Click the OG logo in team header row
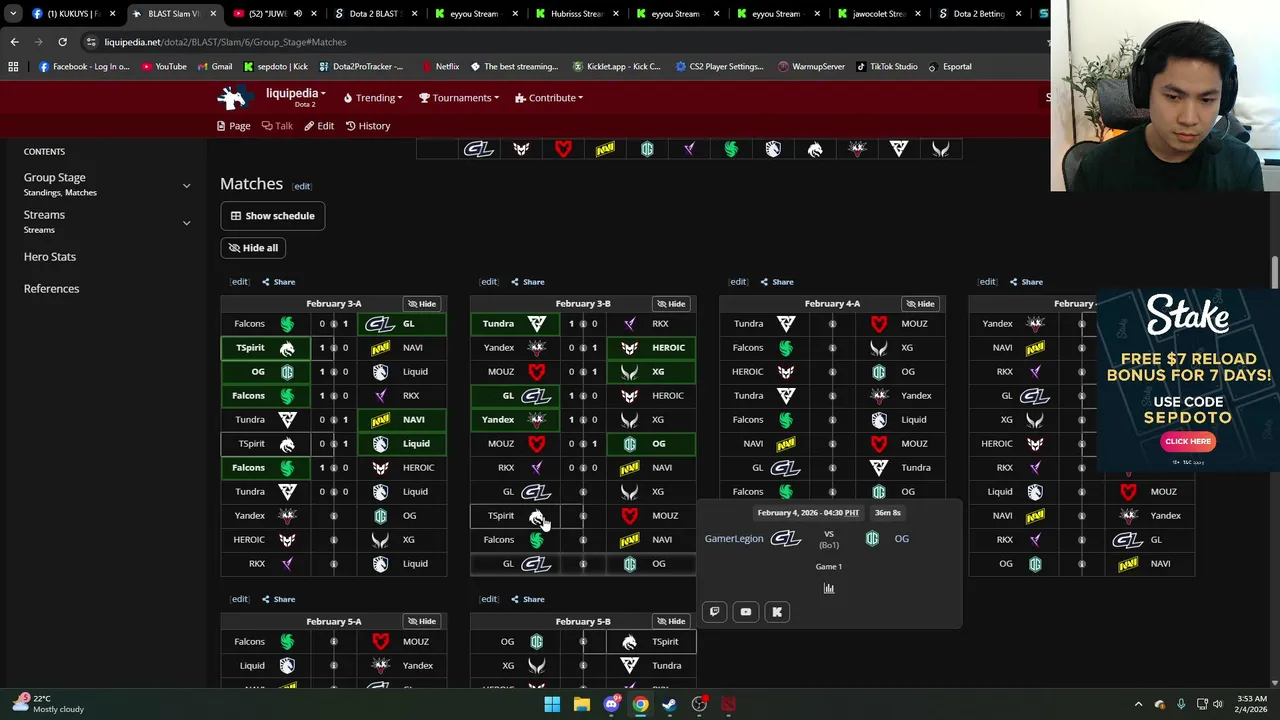 [647, 149]
